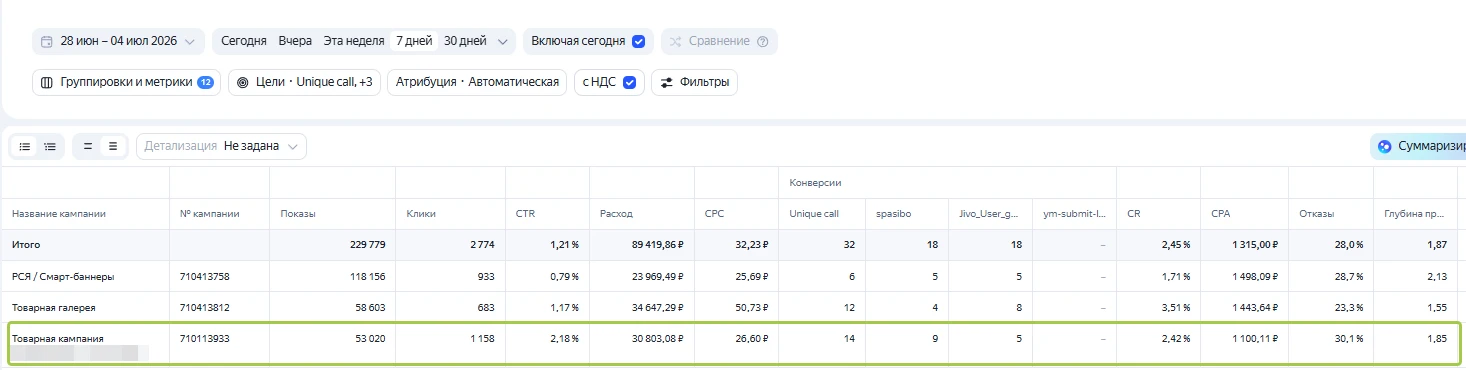Sort by CR column header

click(x=1133, y=213)
